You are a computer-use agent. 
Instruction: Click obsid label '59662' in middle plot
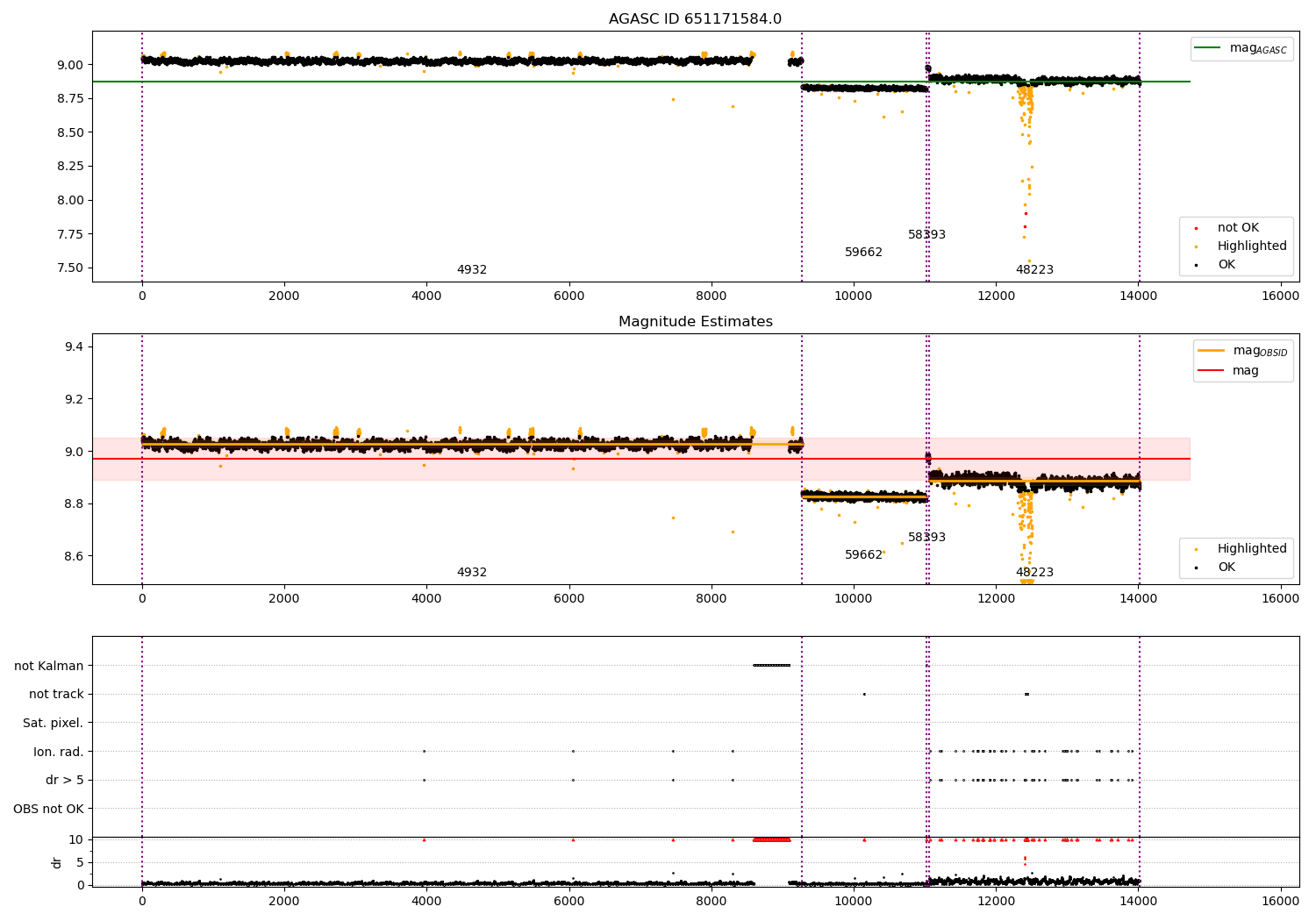tap(863, 555)
